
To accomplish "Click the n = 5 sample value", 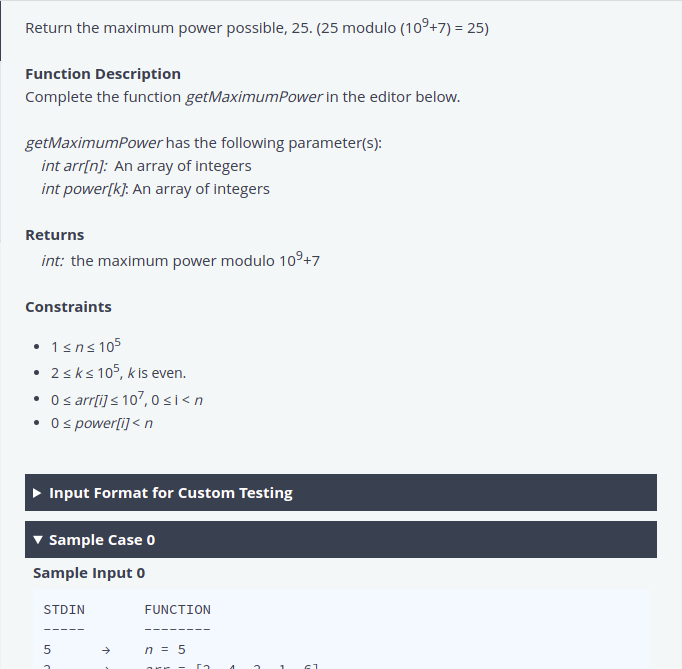I will pos(165,650).
